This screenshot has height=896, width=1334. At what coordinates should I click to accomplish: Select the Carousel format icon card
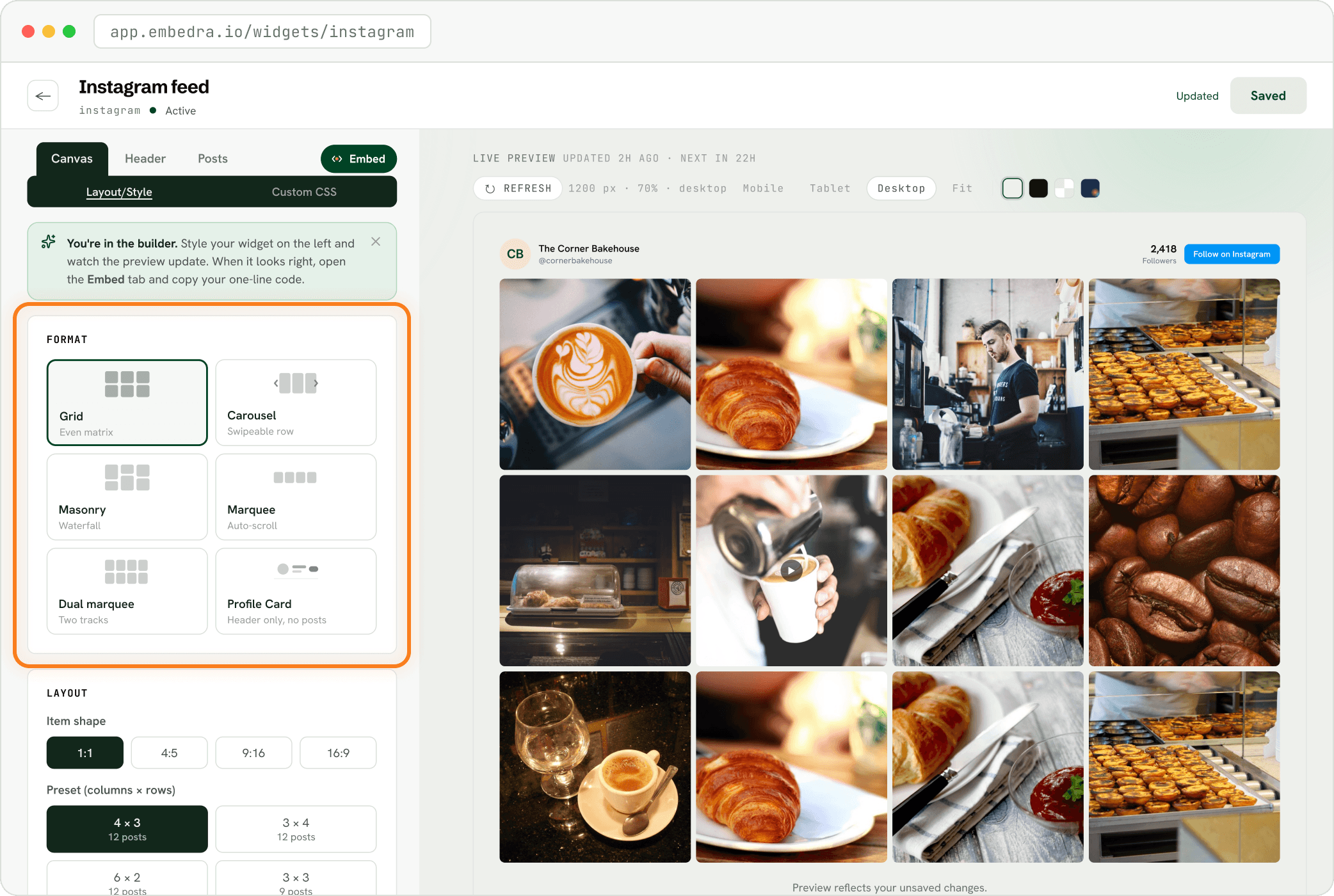(296, 402)
